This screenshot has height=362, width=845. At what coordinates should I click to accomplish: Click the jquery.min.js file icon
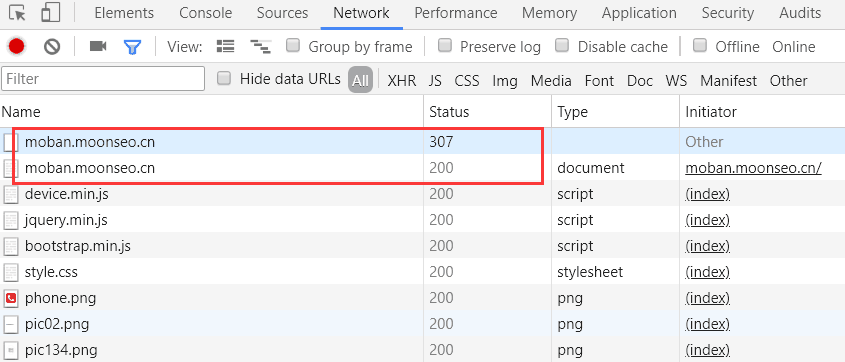tap(11, 220)
